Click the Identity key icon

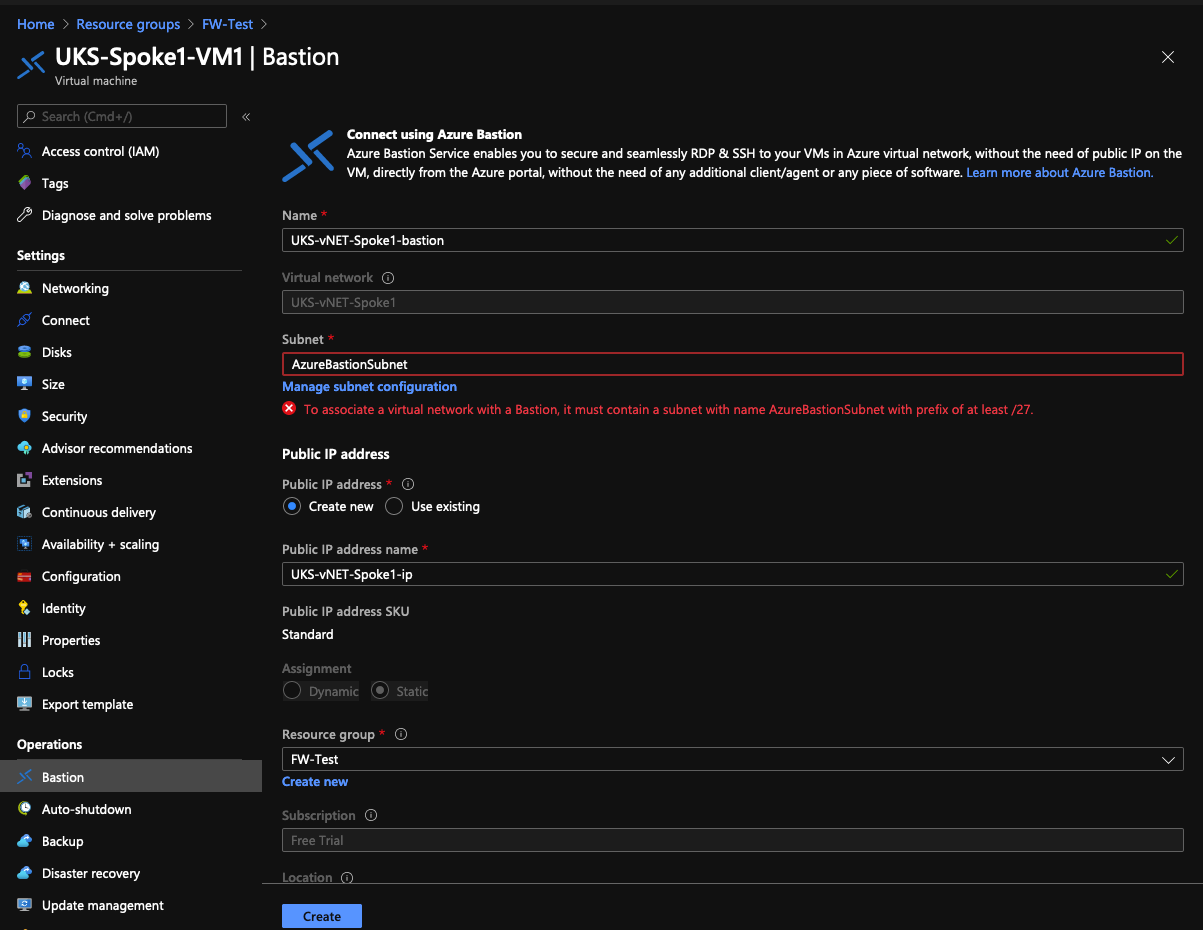pyautogui.click(x=25, y=608)
